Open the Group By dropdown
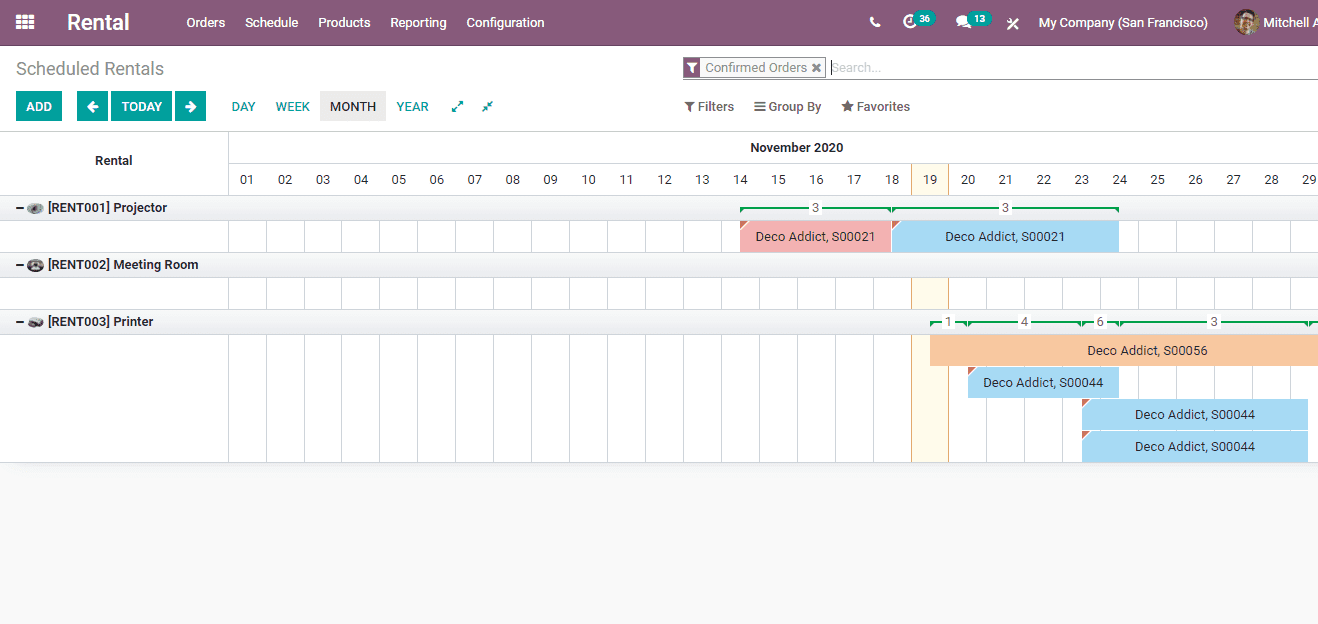The height and width of the screenshot is (624, 1318). point(788,106)
